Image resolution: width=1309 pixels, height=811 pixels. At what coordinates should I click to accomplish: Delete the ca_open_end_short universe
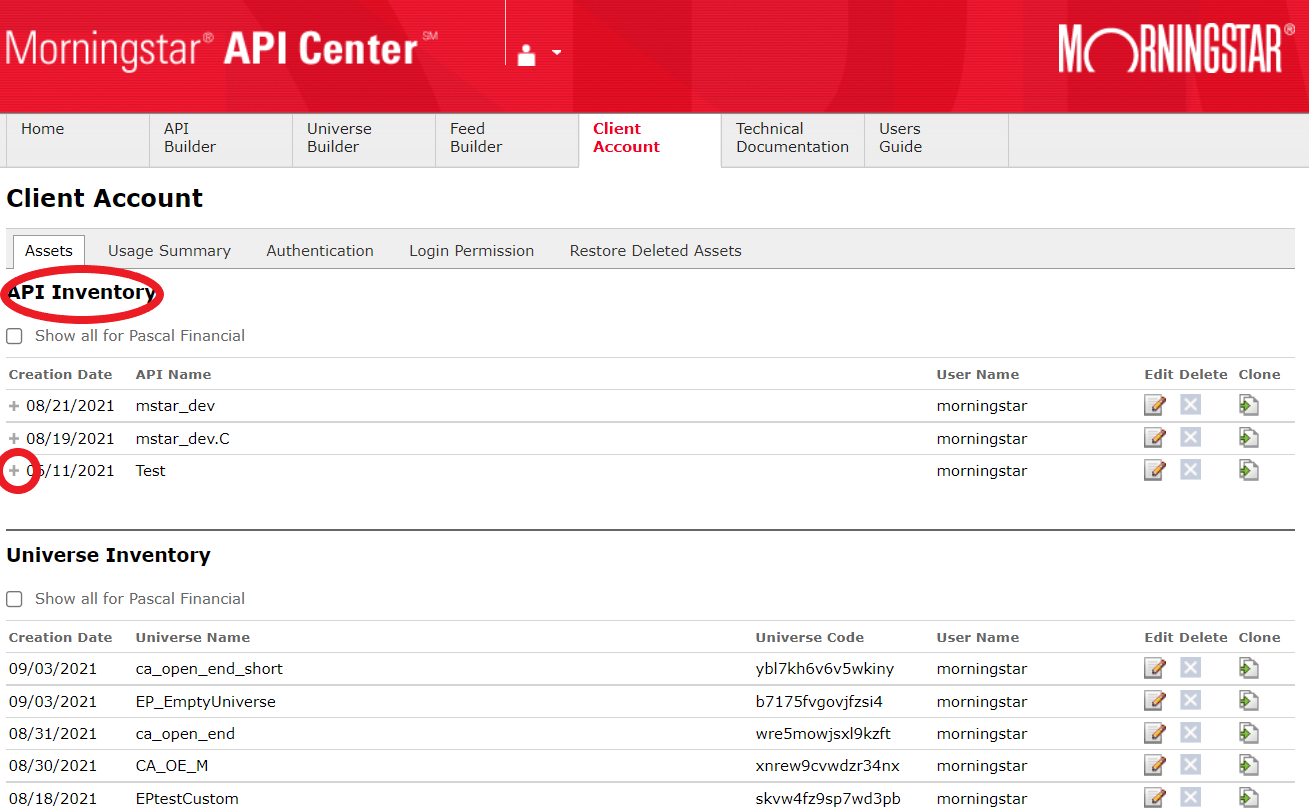tap(1190, 668)
